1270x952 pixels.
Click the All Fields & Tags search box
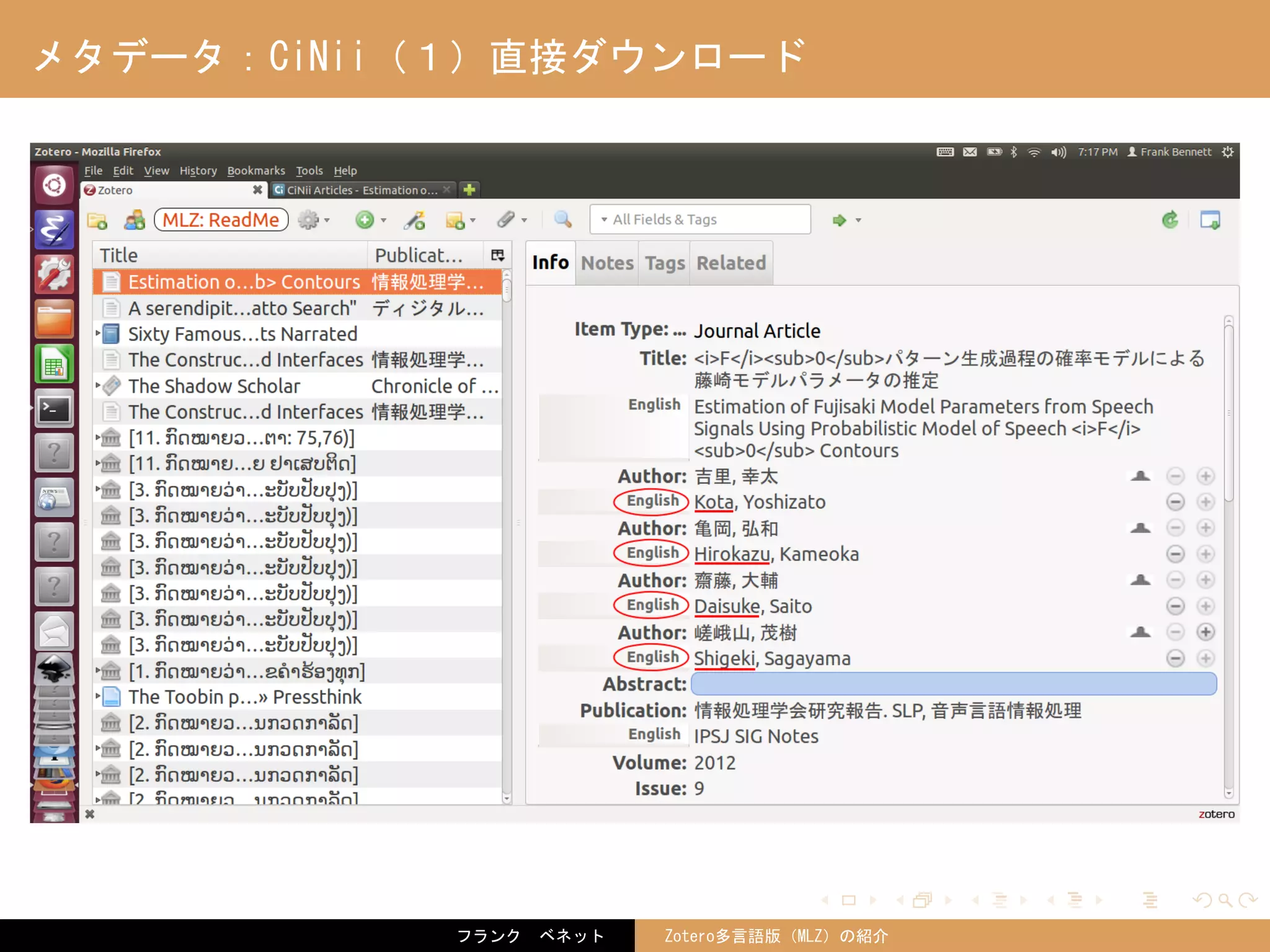700,219
